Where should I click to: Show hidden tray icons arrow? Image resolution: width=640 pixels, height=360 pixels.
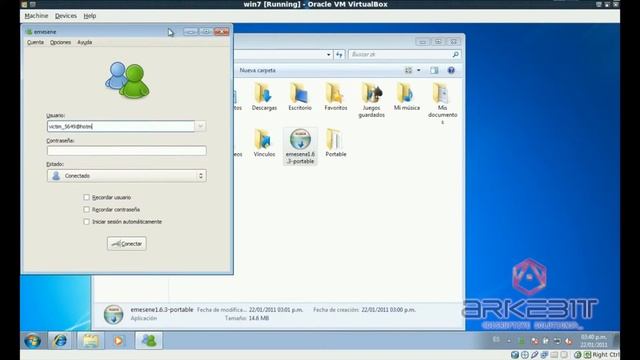coord(509,340)
